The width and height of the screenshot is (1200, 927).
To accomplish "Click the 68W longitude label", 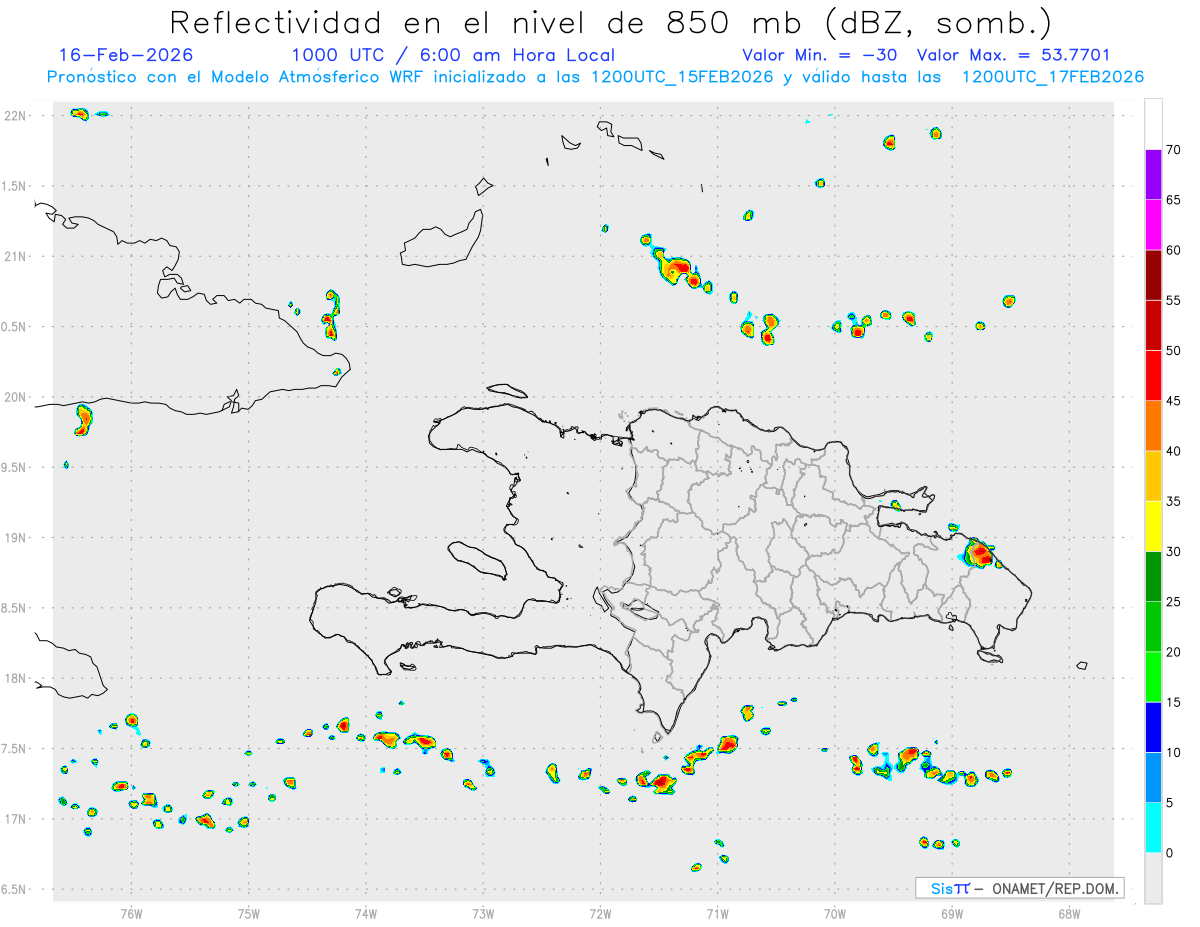I will coord(1068,913).
